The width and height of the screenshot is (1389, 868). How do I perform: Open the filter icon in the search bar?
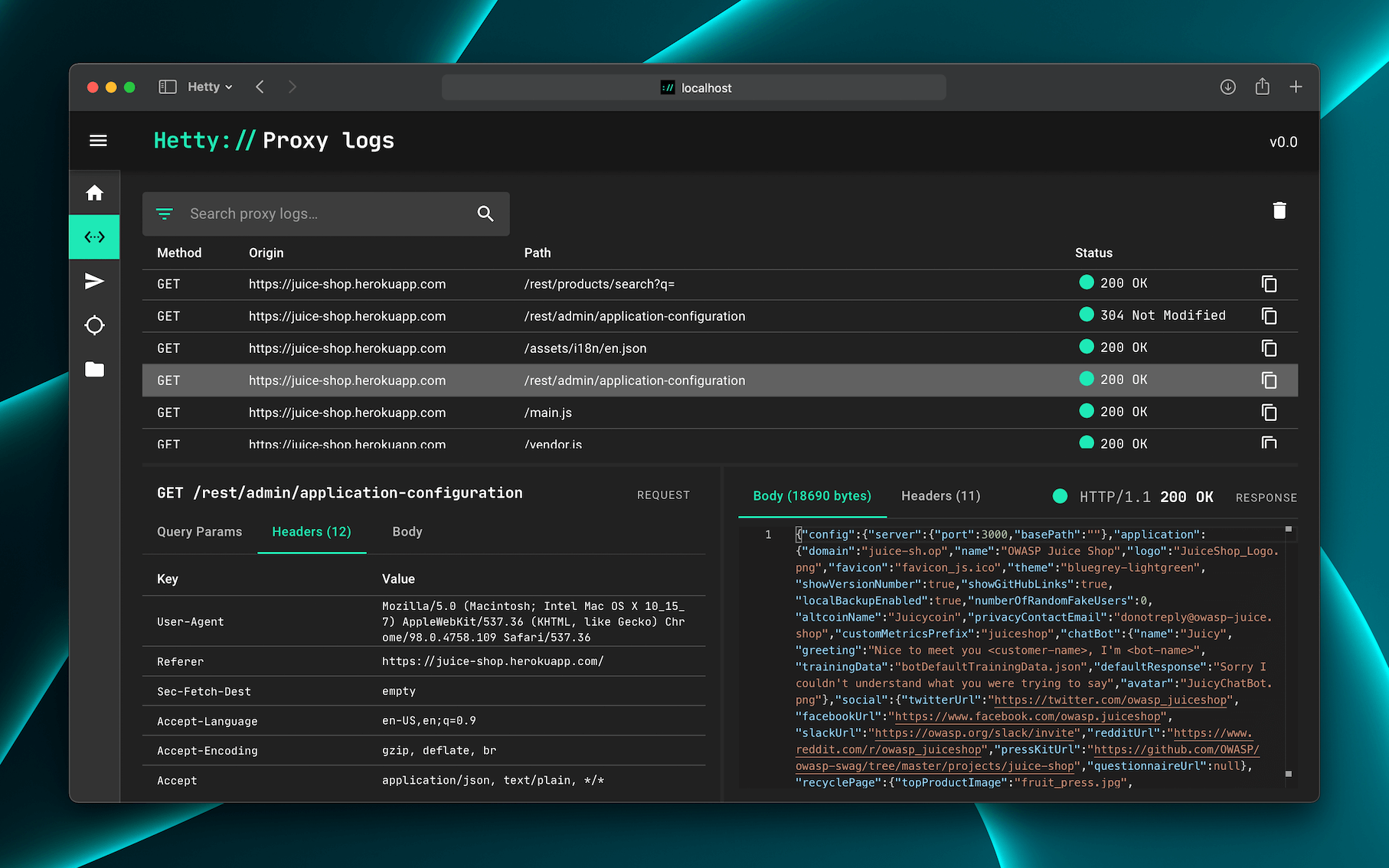click(165, 214)
